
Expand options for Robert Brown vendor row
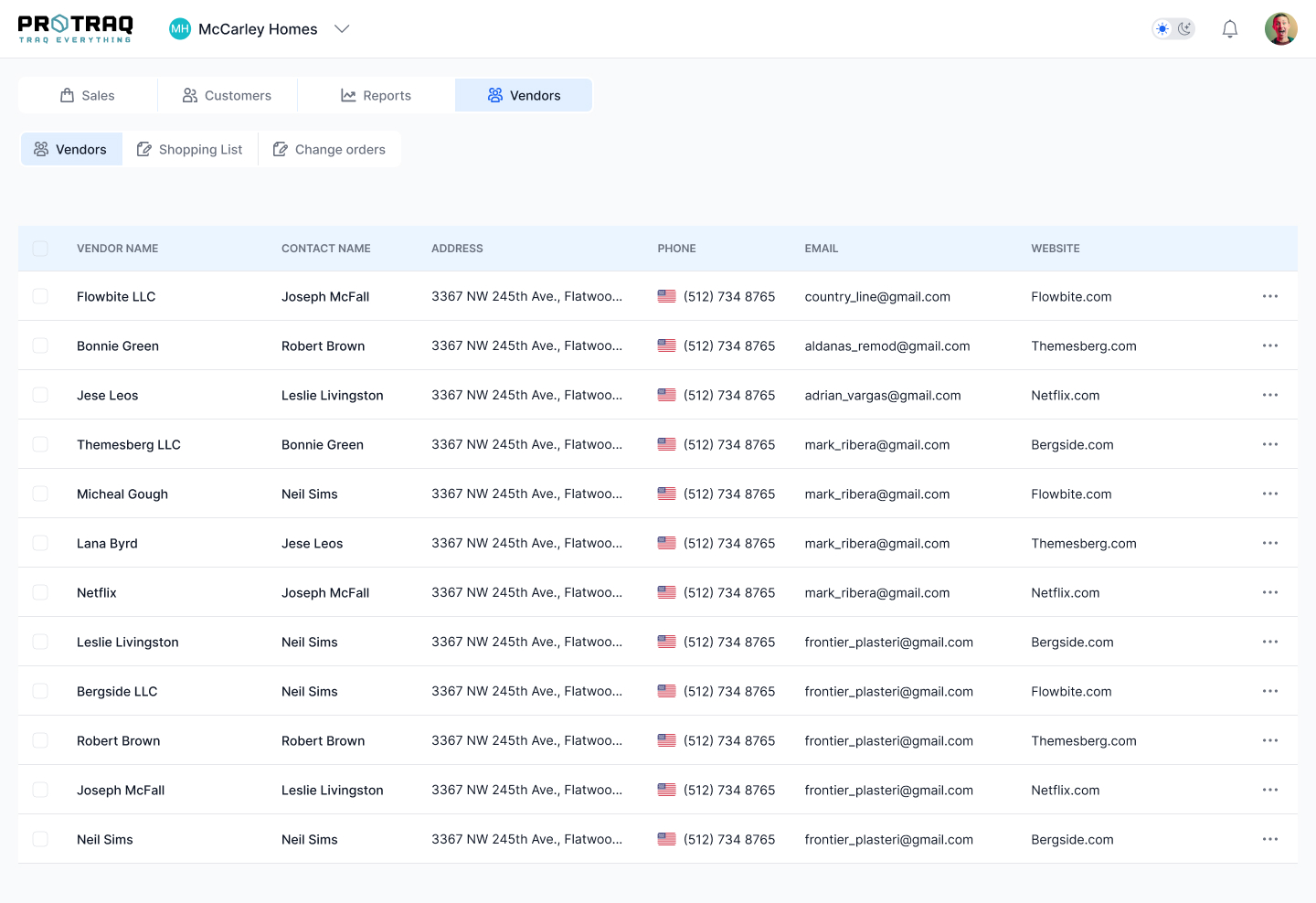pyautogui.click(x=1269, y=740)
